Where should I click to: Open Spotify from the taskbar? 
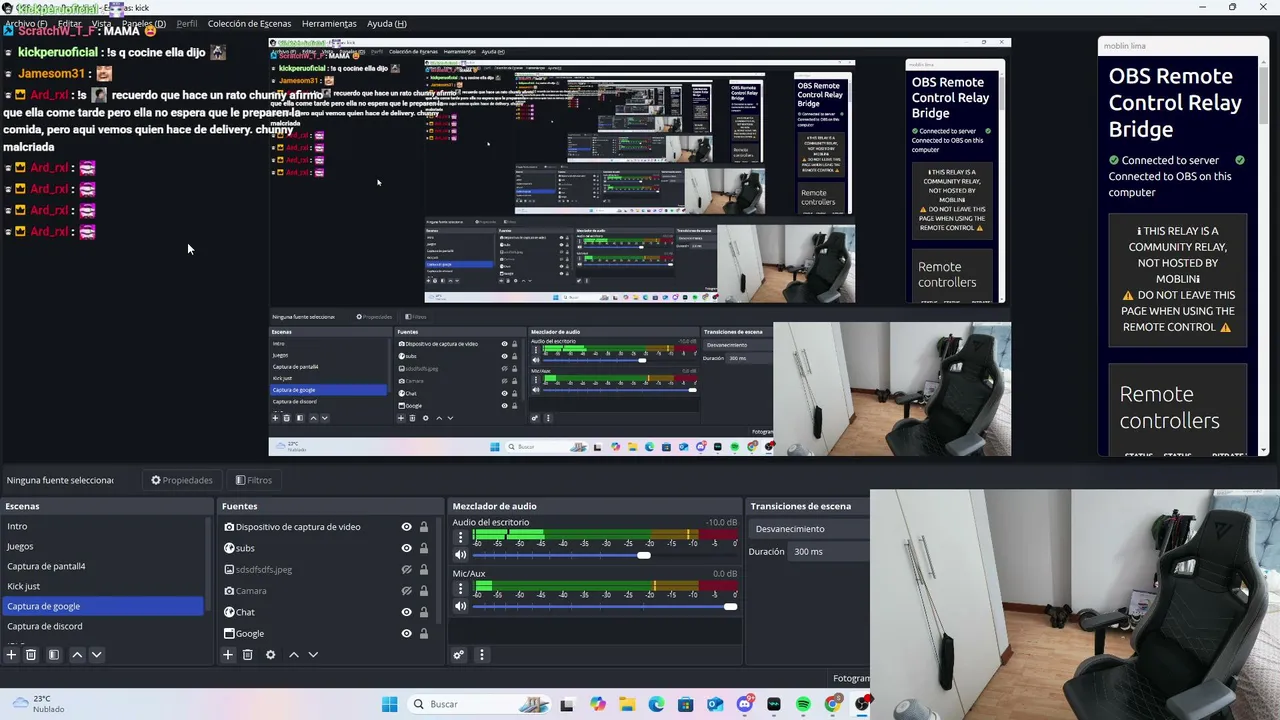point(803,704)
